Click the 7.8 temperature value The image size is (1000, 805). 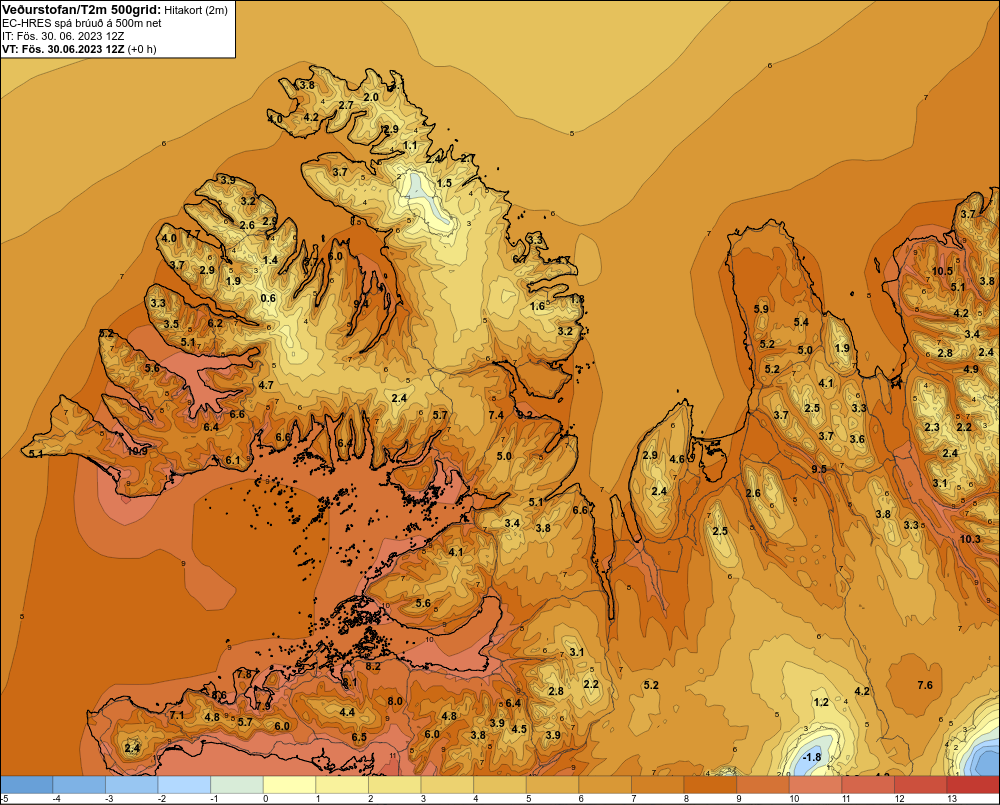point(244,674)
